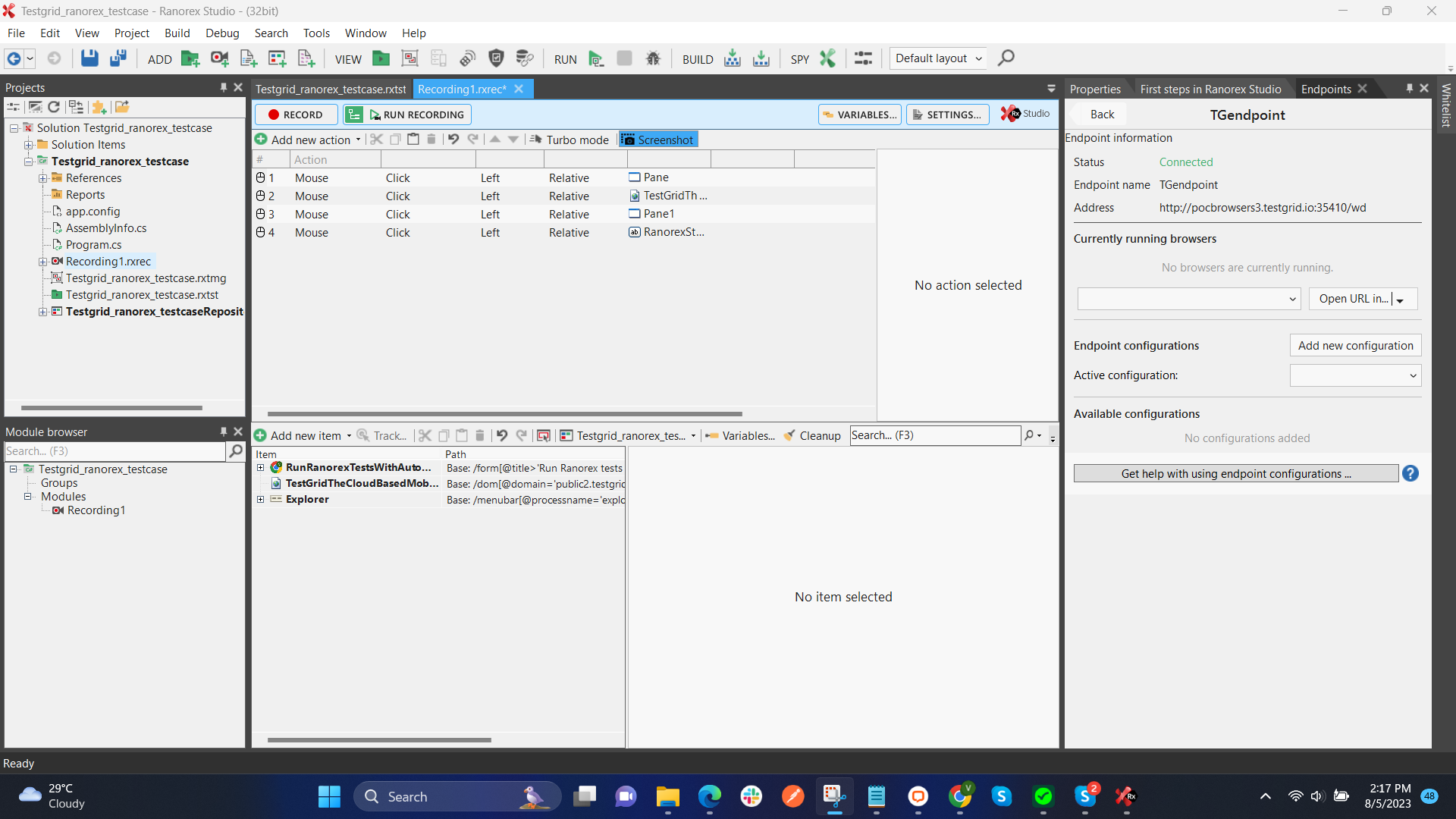
Task: Toggle auto-hide pin on Endpoints panel
Action: coord(1410,89)
